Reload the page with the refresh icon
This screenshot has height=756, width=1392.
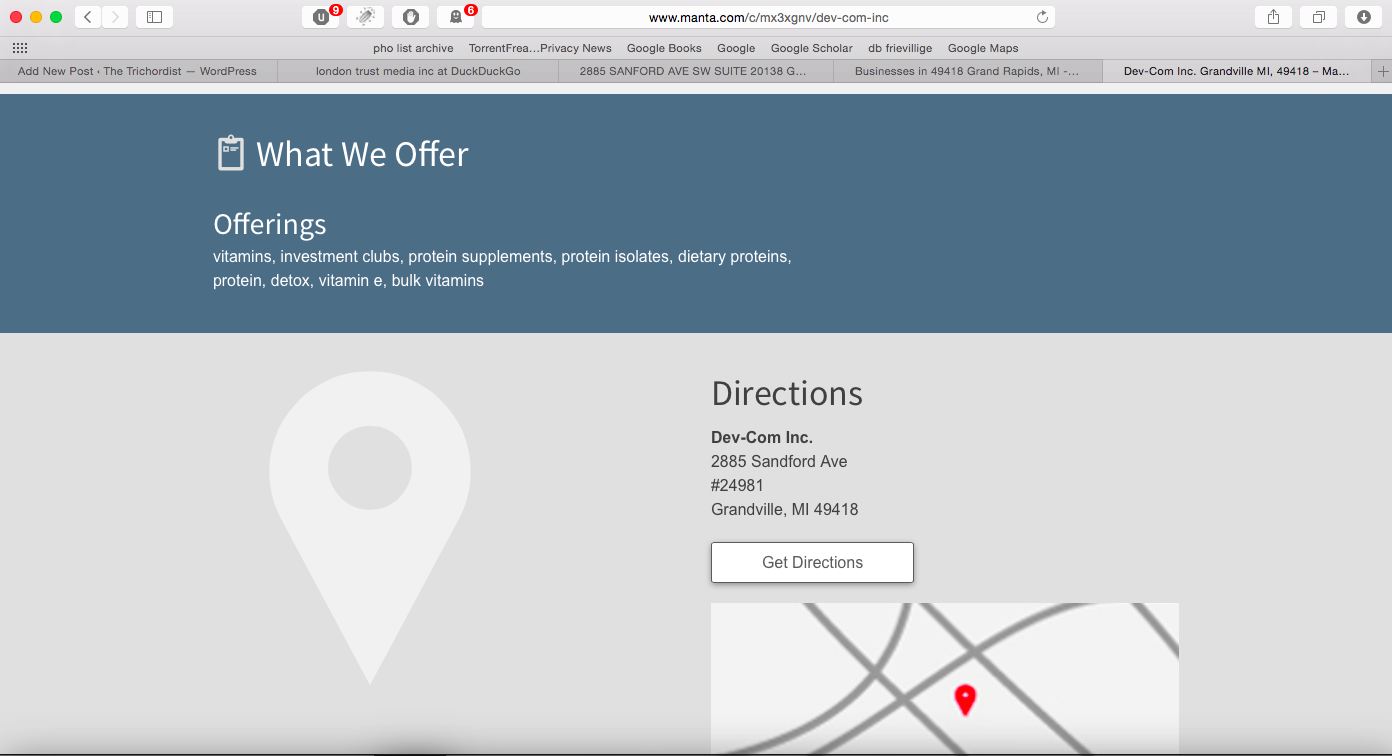(x=1042, y=17)
